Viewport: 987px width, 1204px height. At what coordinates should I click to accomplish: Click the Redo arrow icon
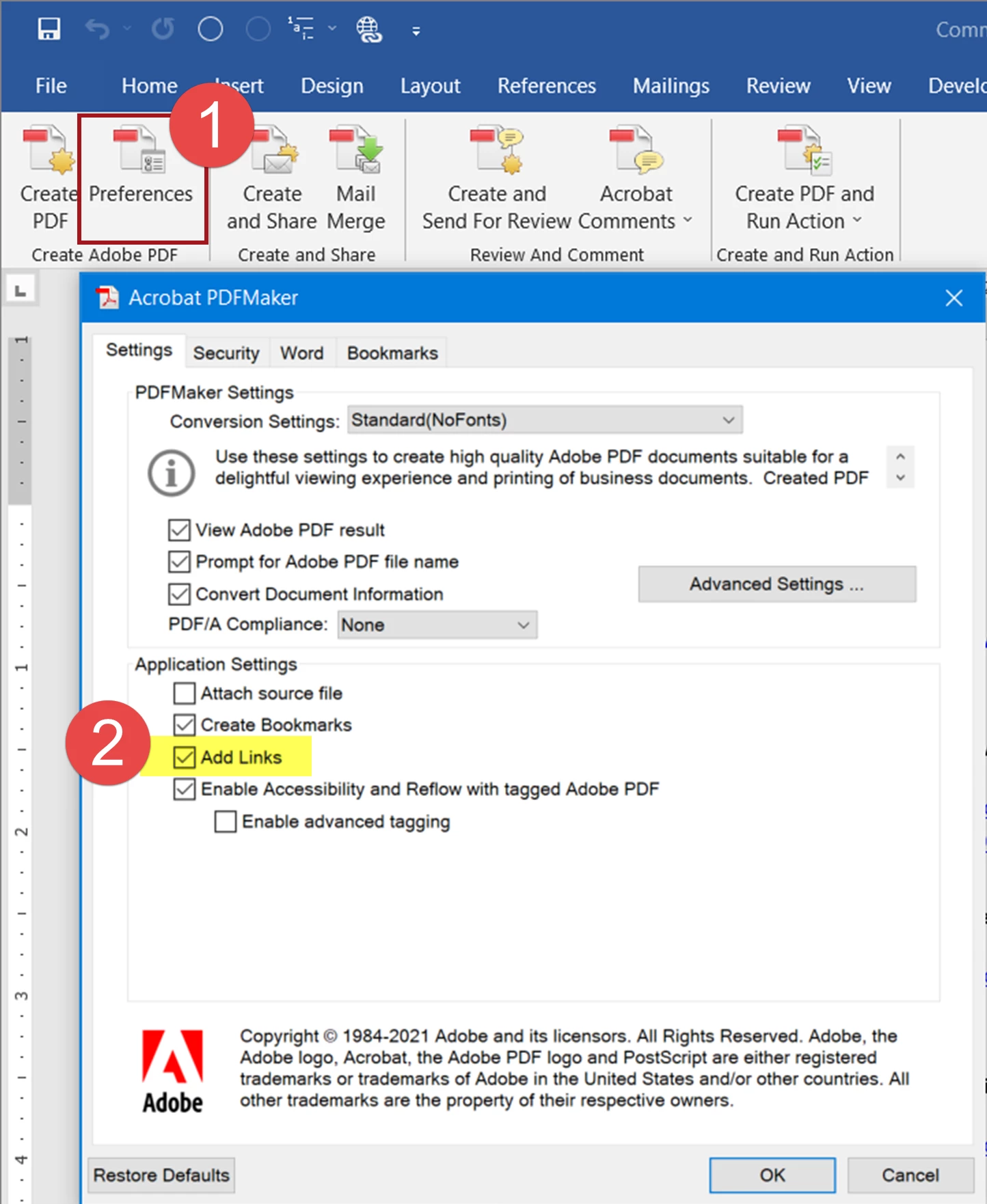pyautogui.click(x=163, y=29)
